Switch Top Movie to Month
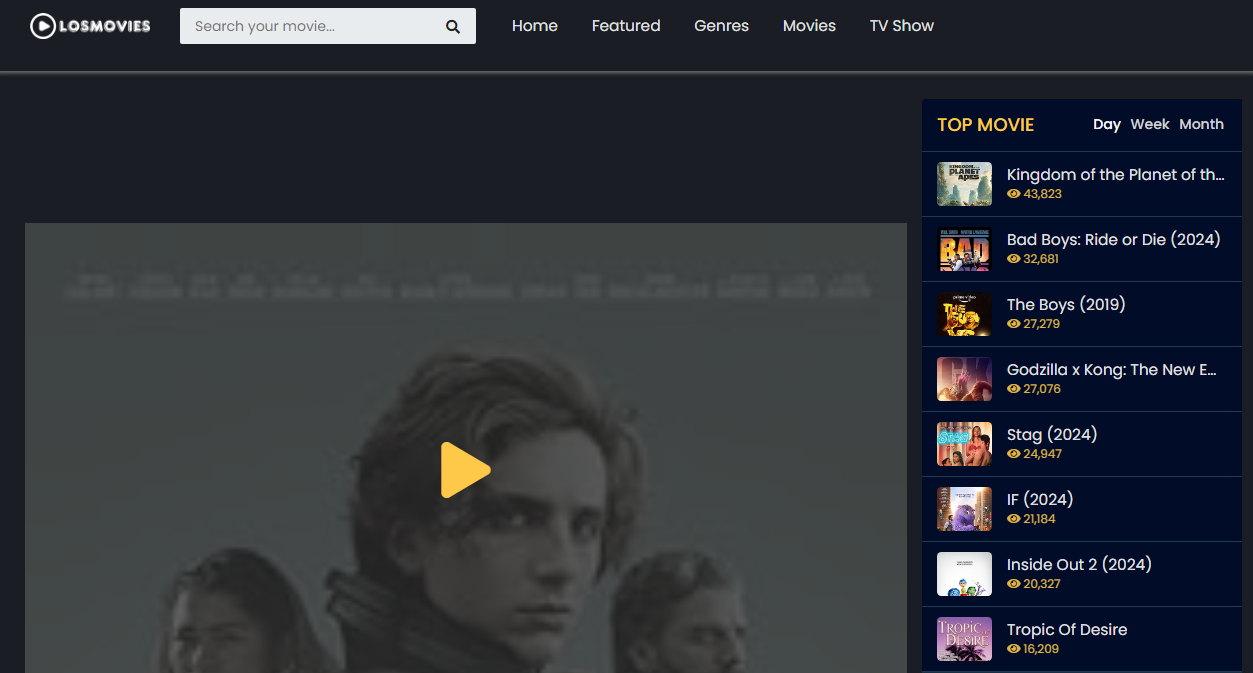The image size is (1253, 673). pyautogui.click(x=1201, y=124)
